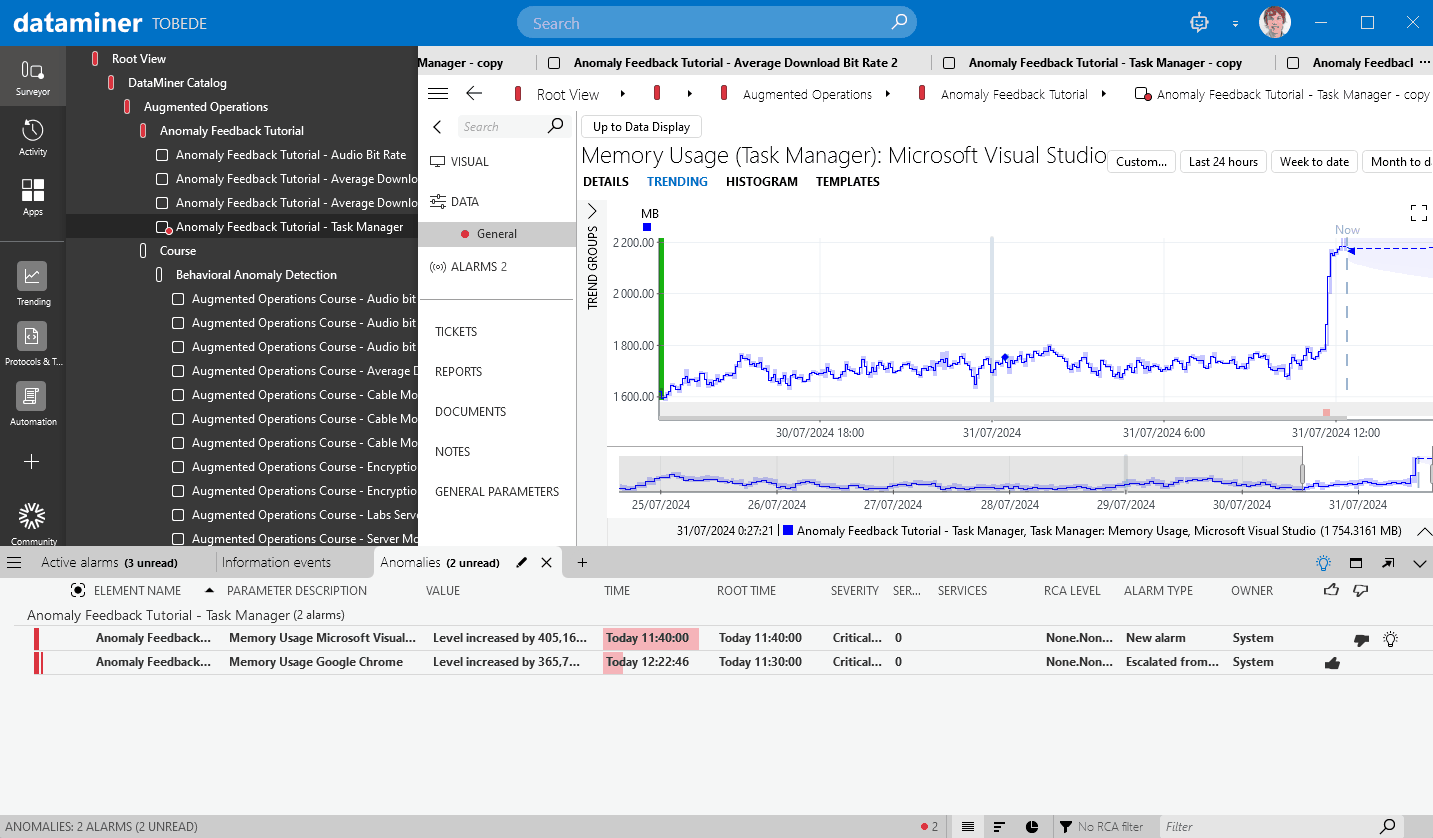Click the Up to Data Display button
This screenshot has width=1433, height=838.
641,126
